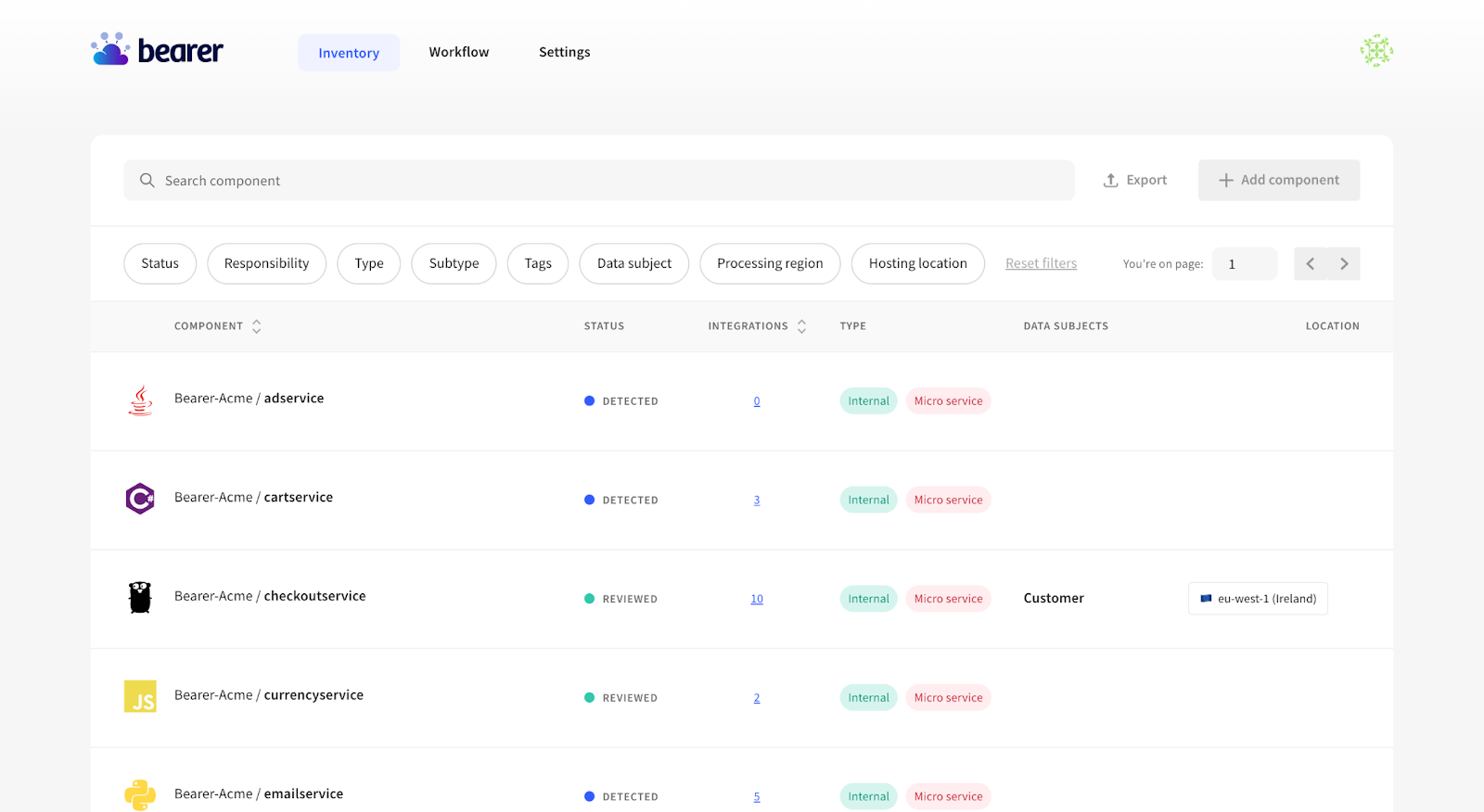Click REVIEWED status of currencyservice
Screen dimensions: 1484x812
[620, 698]
